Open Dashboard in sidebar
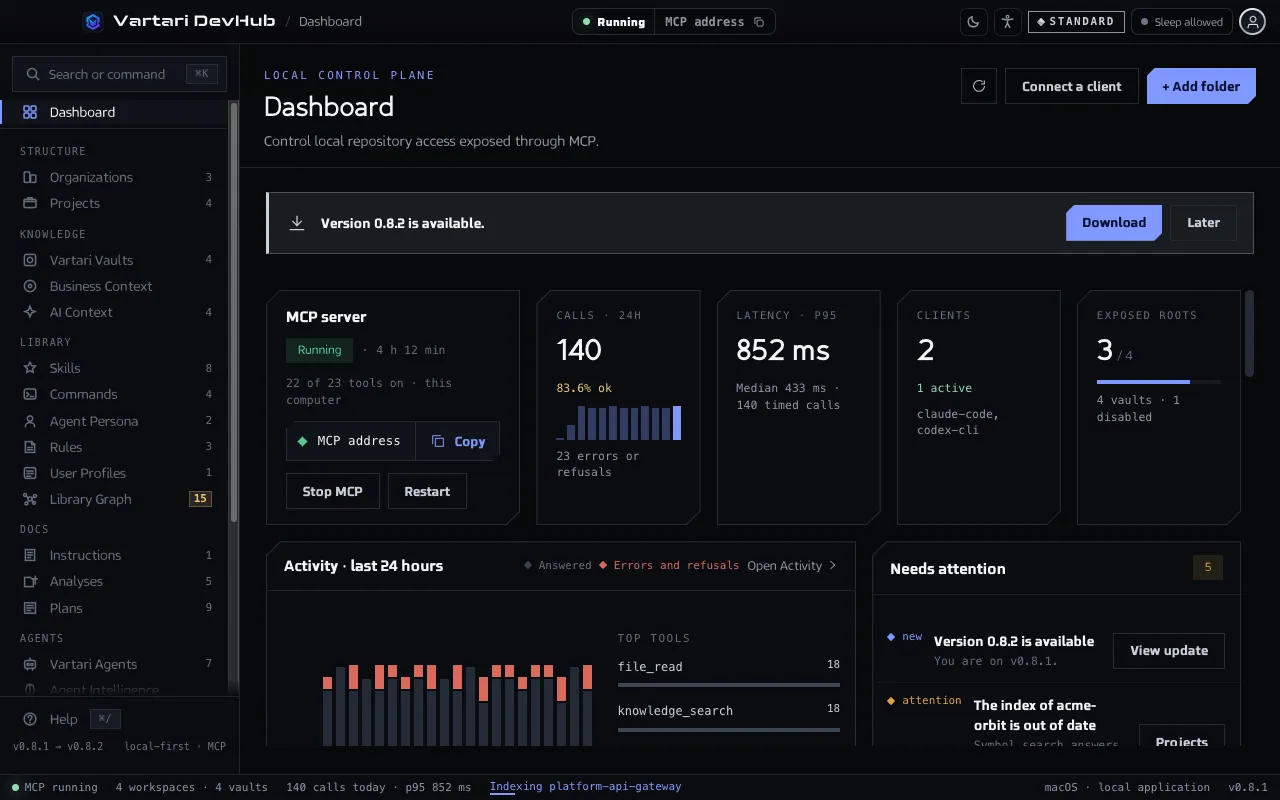This screenshot has width=1280, height=800. click(x=115, y=112)
